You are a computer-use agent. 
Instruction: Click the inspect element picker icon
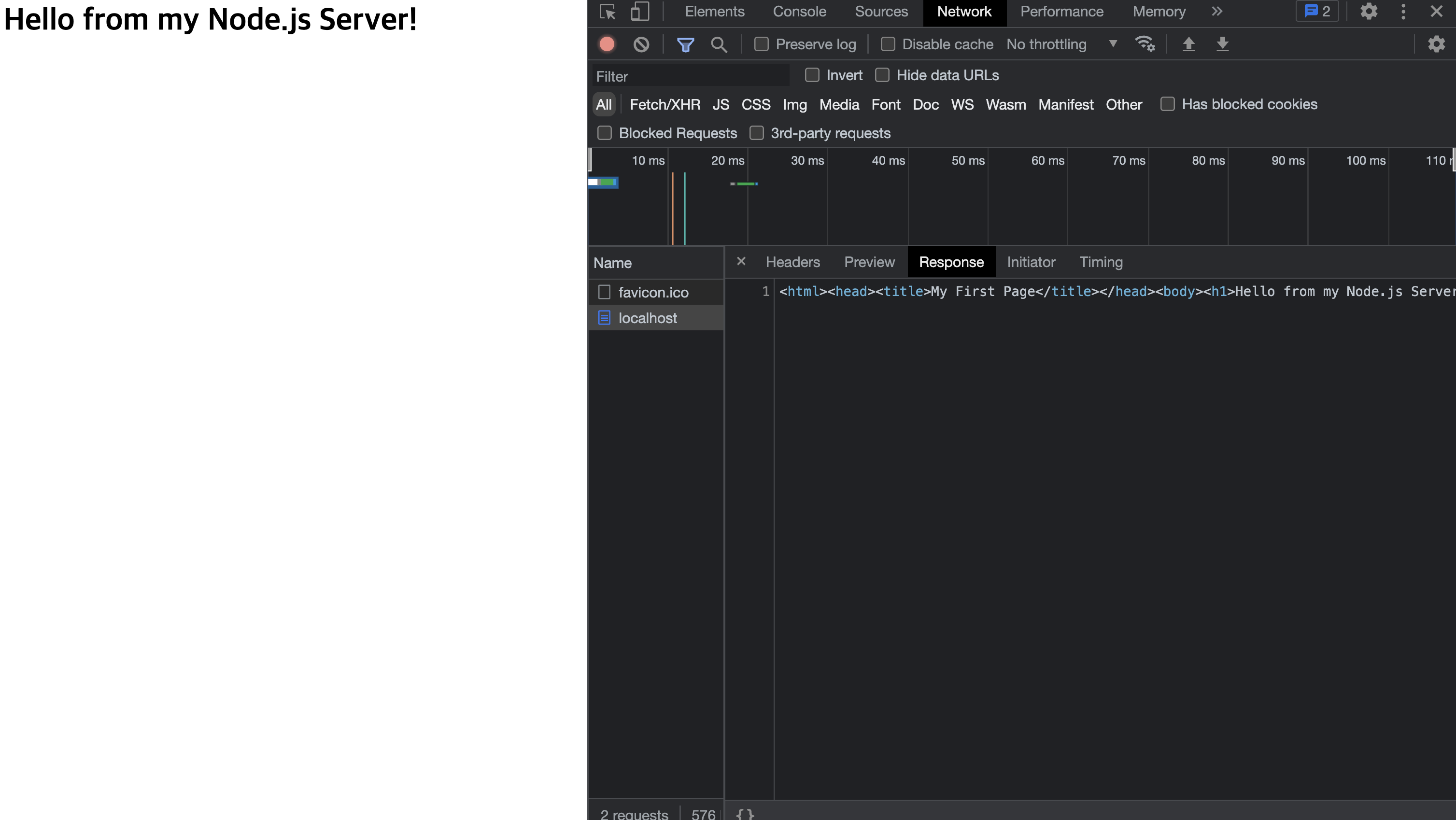(608, 12)
